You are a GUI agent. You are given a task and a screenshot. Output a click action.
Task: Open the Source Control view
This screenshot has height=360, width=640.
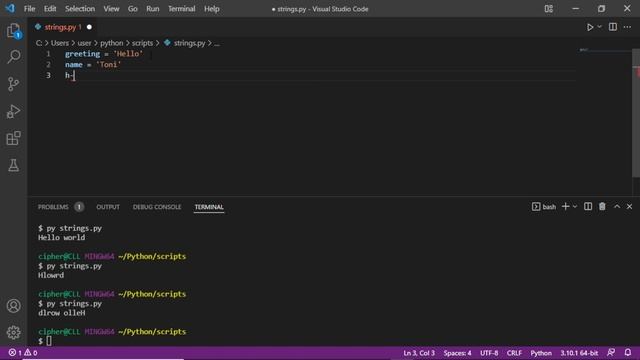coord(13,84)
